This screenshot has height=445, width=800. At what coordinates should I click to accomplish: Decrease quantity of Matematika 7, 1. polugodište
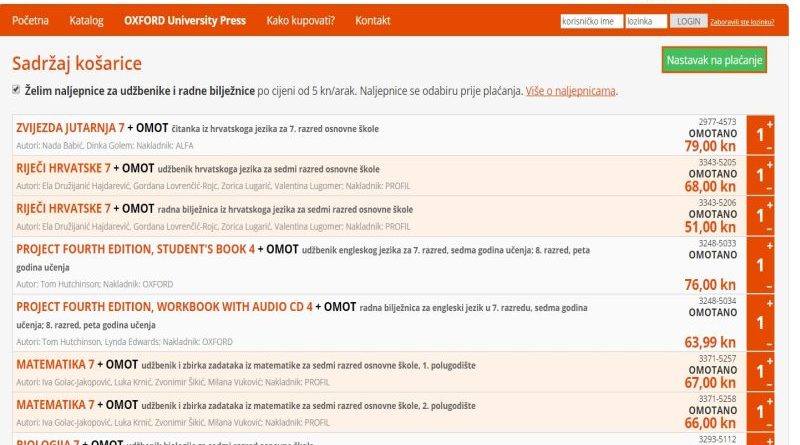pos(769,385)
